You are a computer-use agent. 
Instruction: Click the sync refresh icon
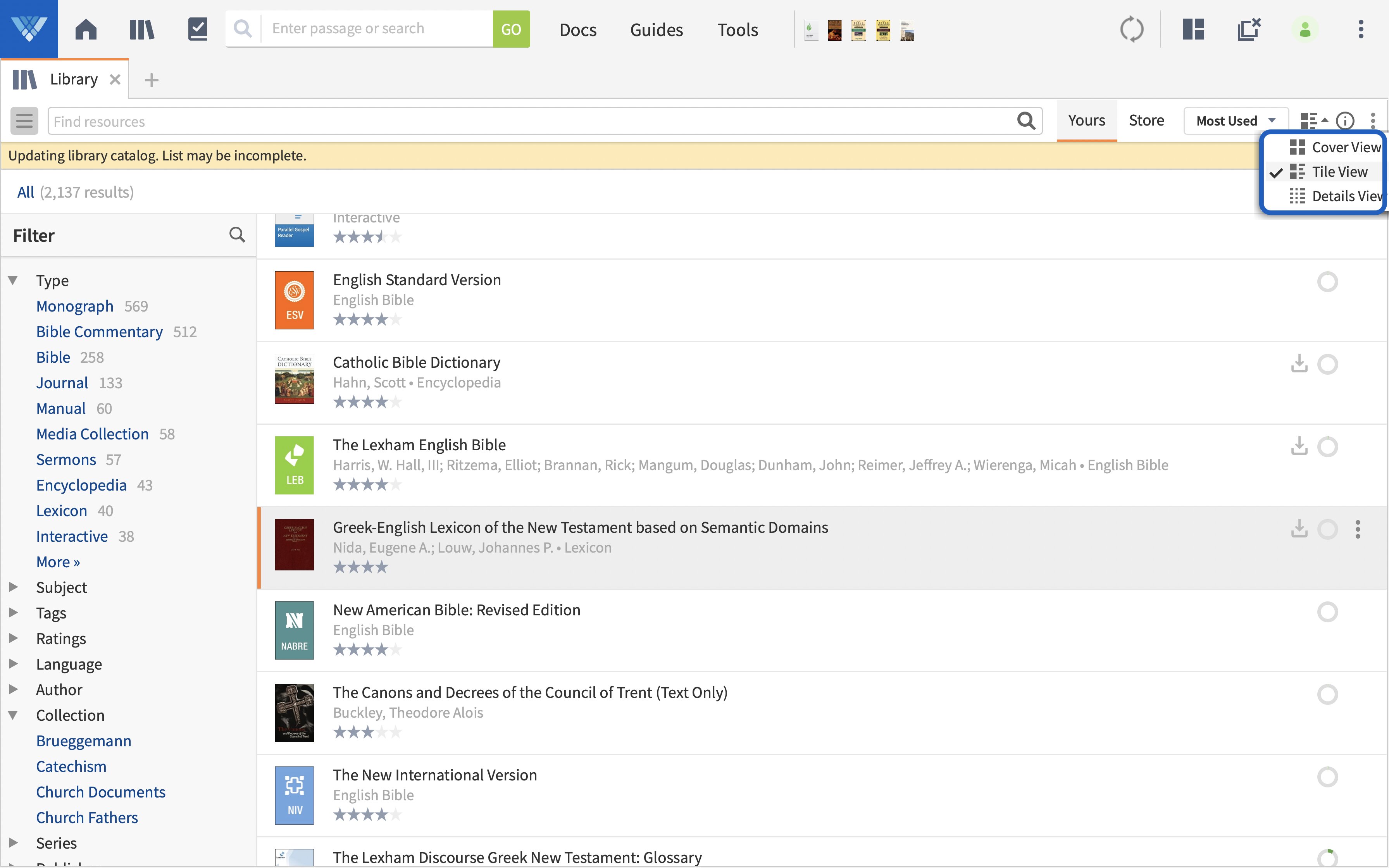click(1132, 29)
